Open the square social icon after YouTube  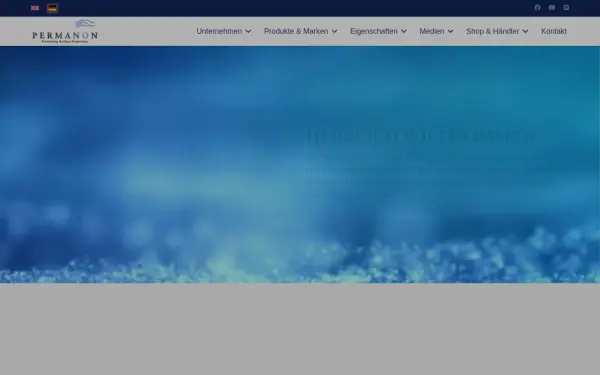566,8
